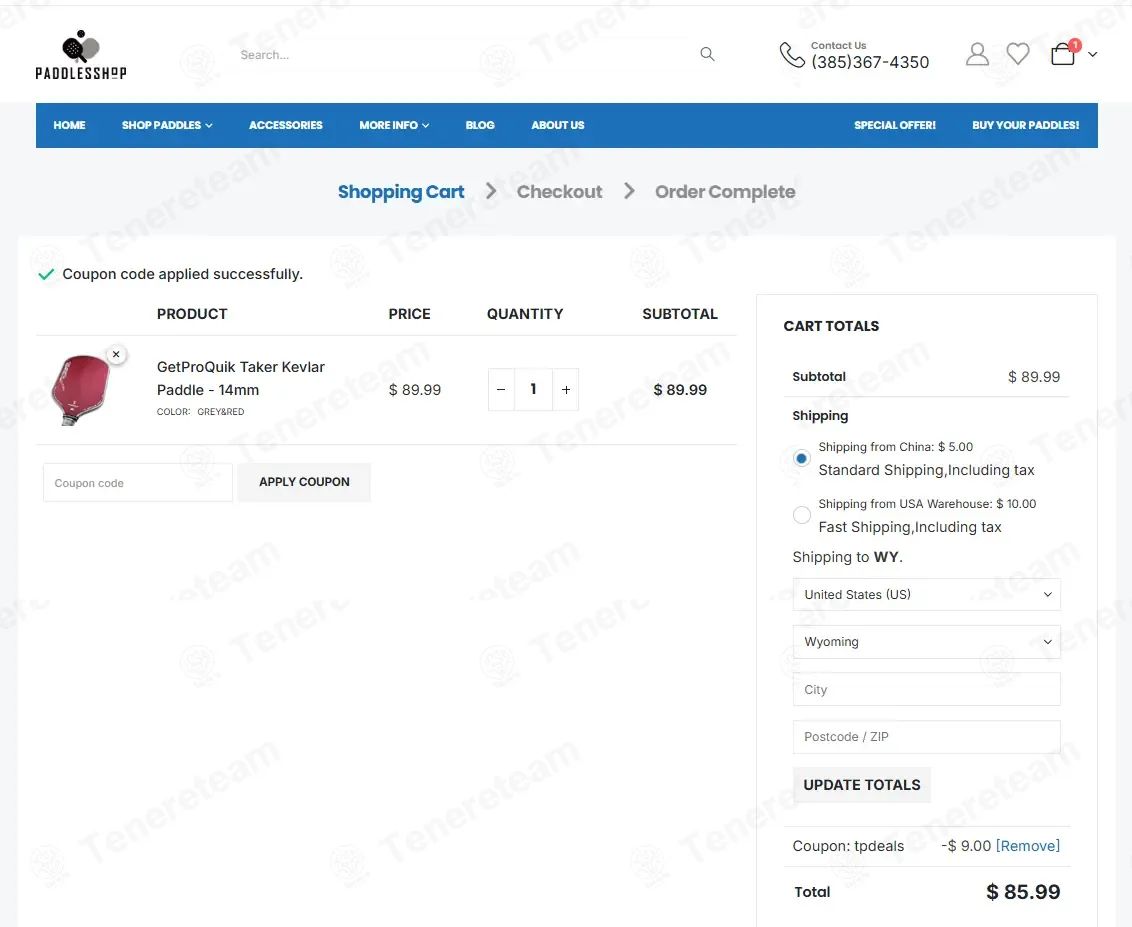1132x927 pixels.
Task: Open the user account icon
Action: 977,54
